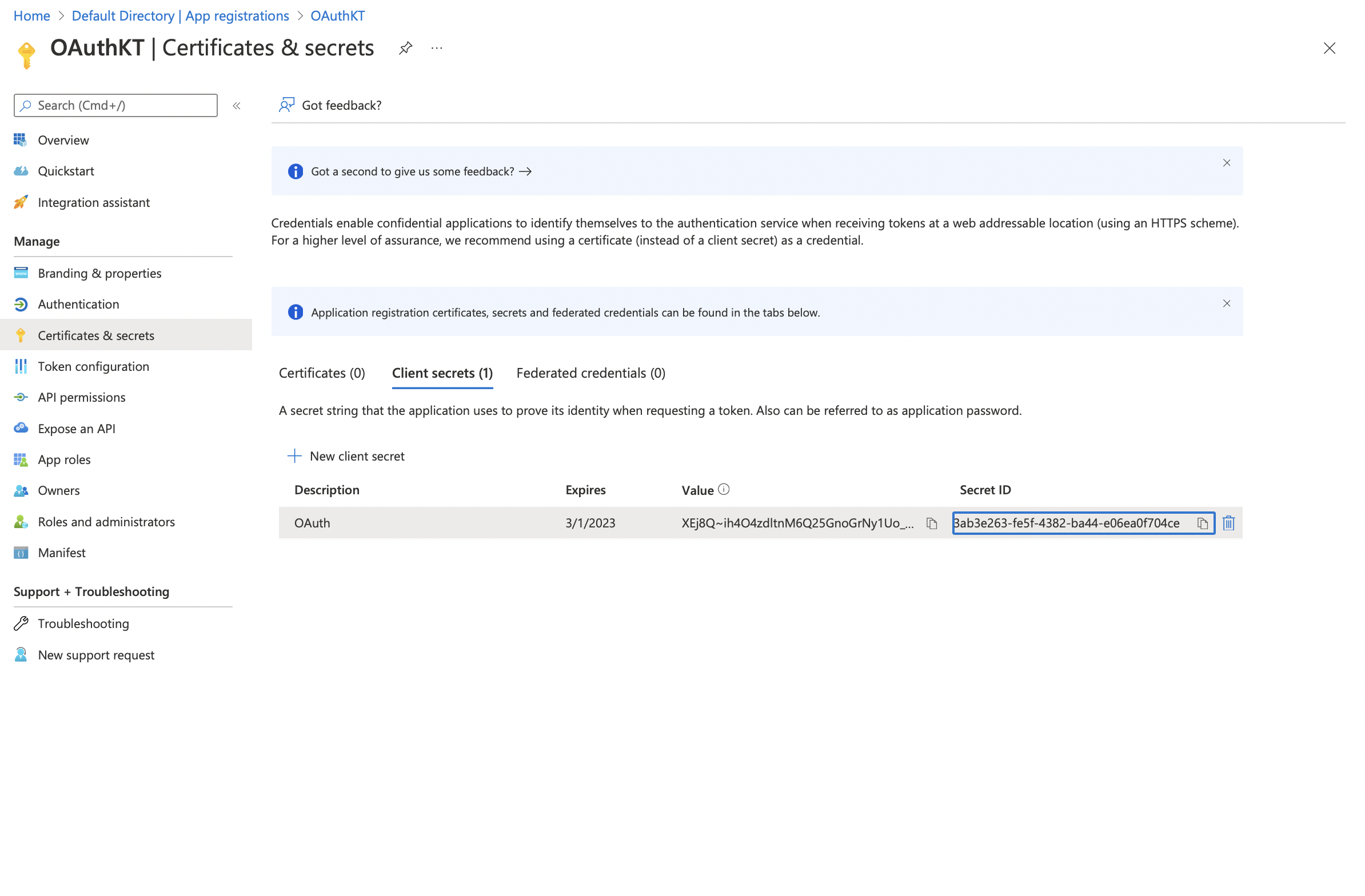Open Federated credentials (0) tab
The image size is (1365, 896).
tap(590, 373)
